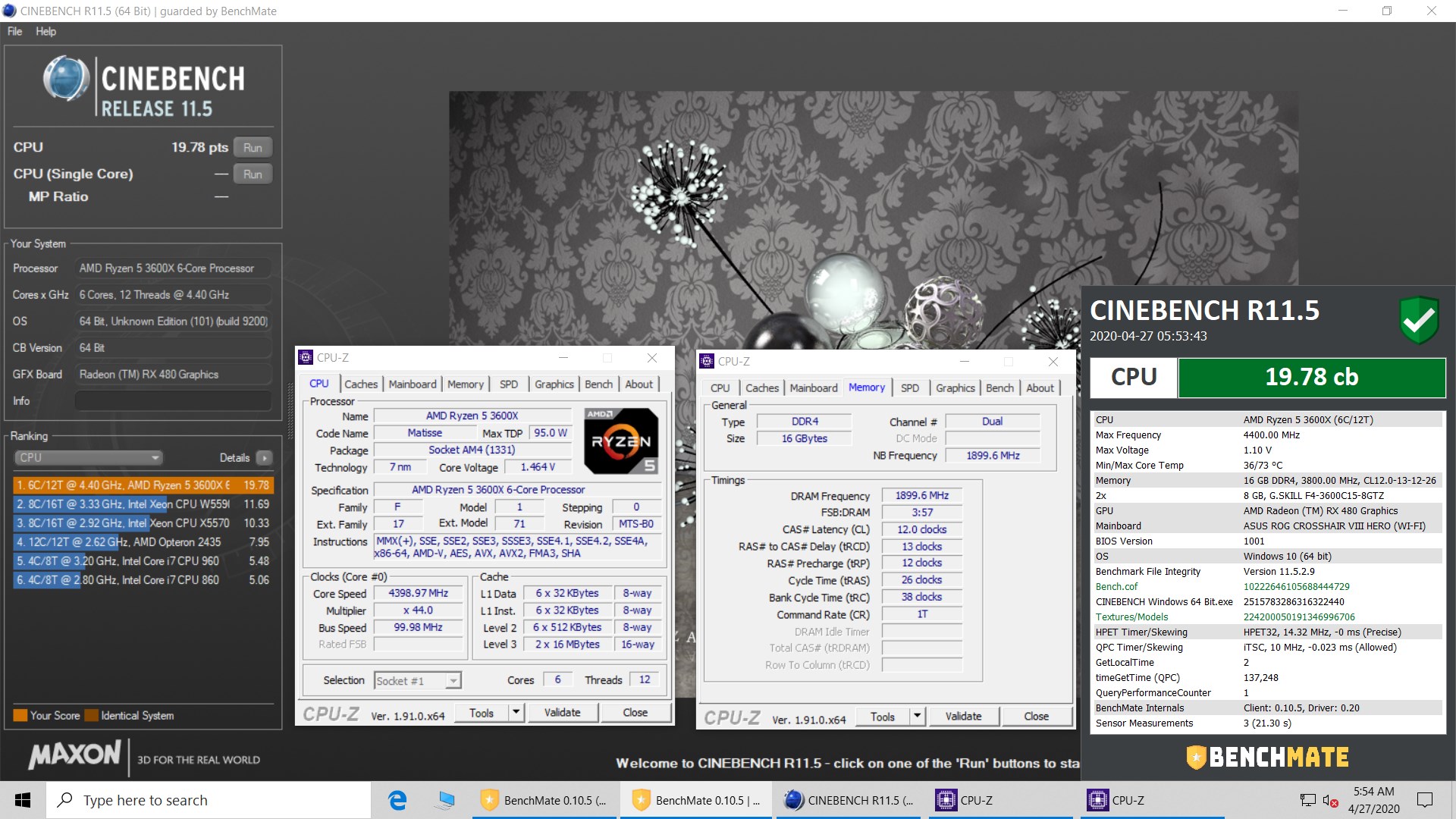
Task: Click the Windows taskbar search box
Action: tap(209, 800)
